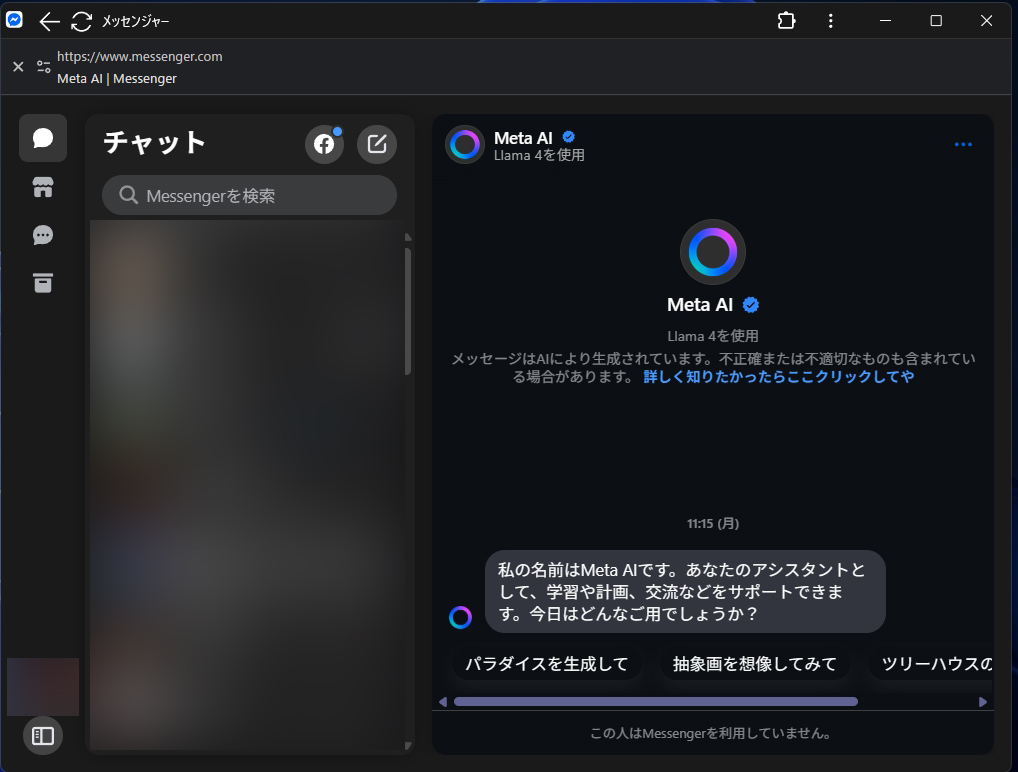Click the chat list scroll-down arrow
The width and height of the screenshot is (1018, 772).
(x=408, y=746)
